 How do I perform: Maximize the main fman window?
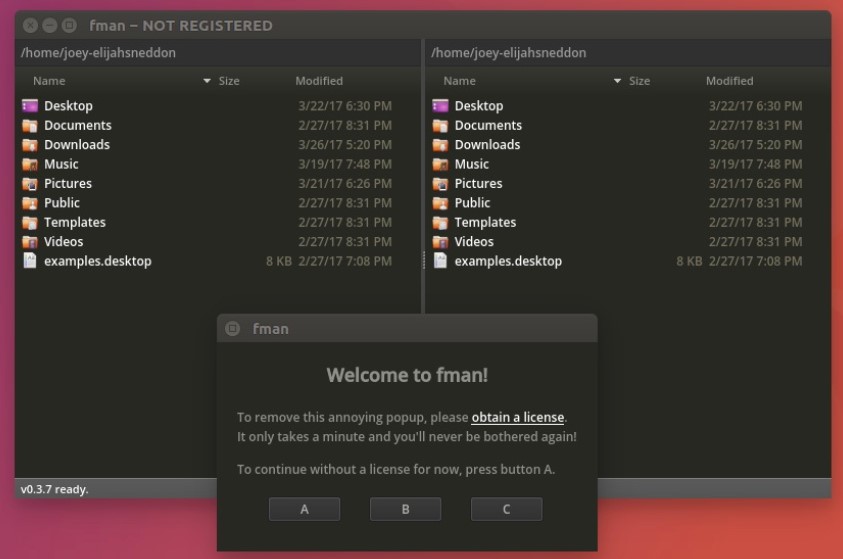[69, 25]
